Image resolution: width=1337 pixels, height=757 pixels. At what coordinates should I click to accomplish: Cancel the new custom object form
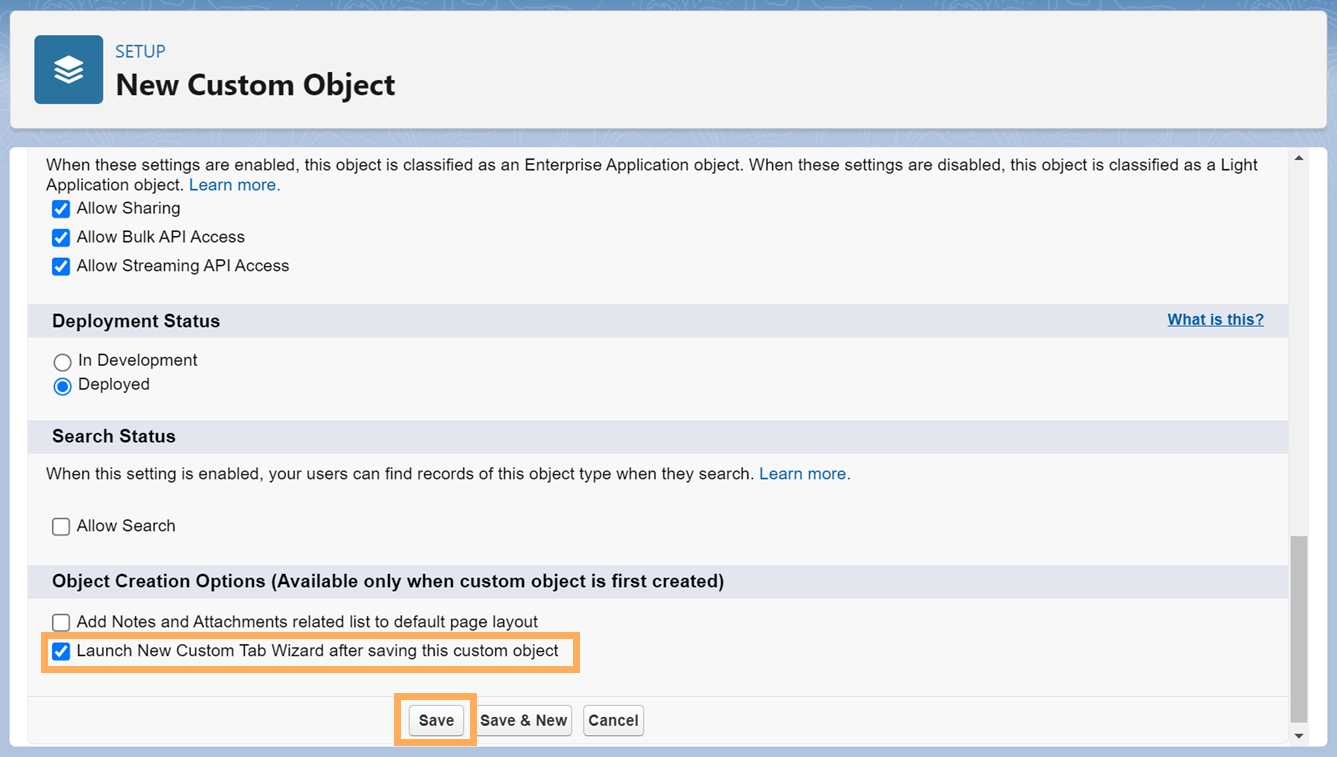tap(613, 721)
